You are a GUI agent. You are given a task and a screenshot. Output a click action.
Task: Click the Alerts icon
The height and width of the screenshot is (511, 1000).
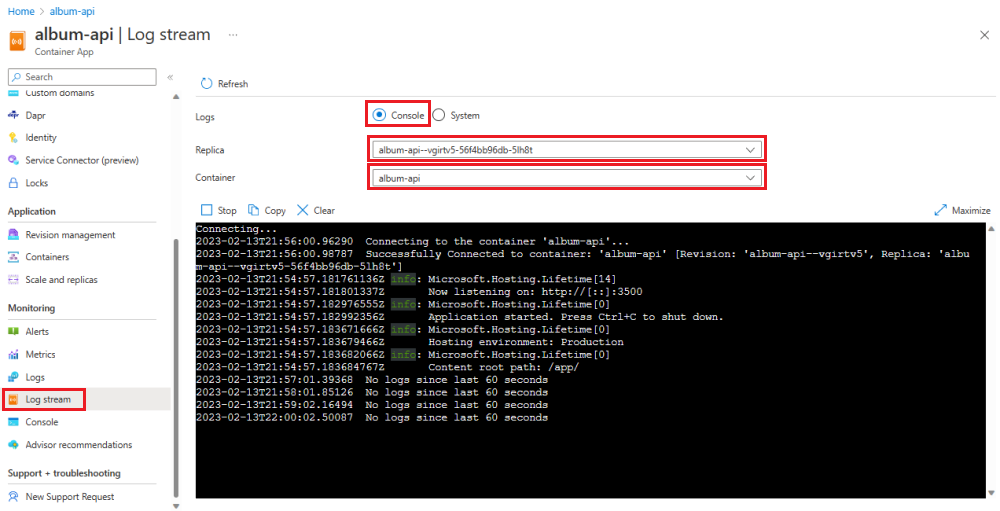coord(13,332)
